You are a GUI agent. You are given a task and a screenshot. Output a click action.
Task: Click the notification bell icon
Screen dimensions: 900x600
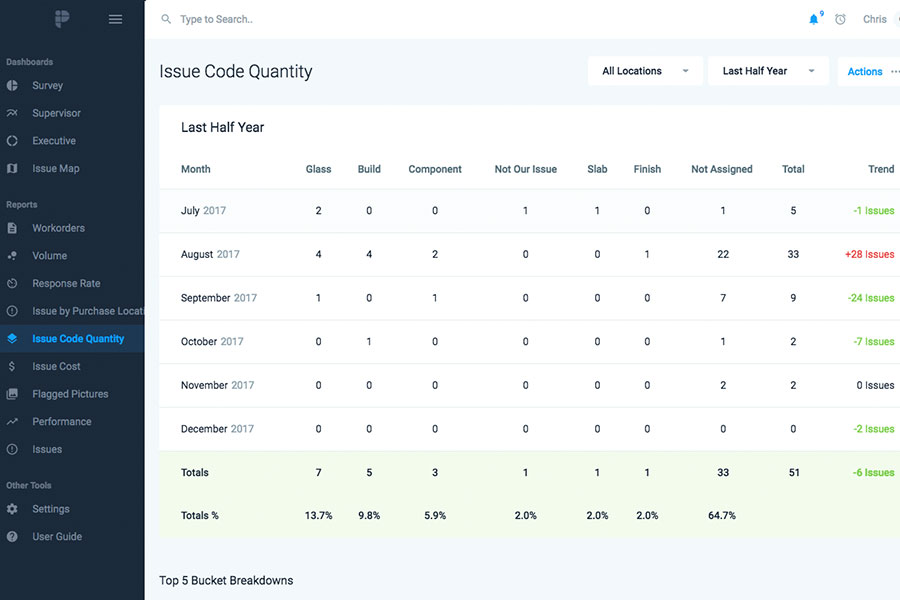(814, 19)
